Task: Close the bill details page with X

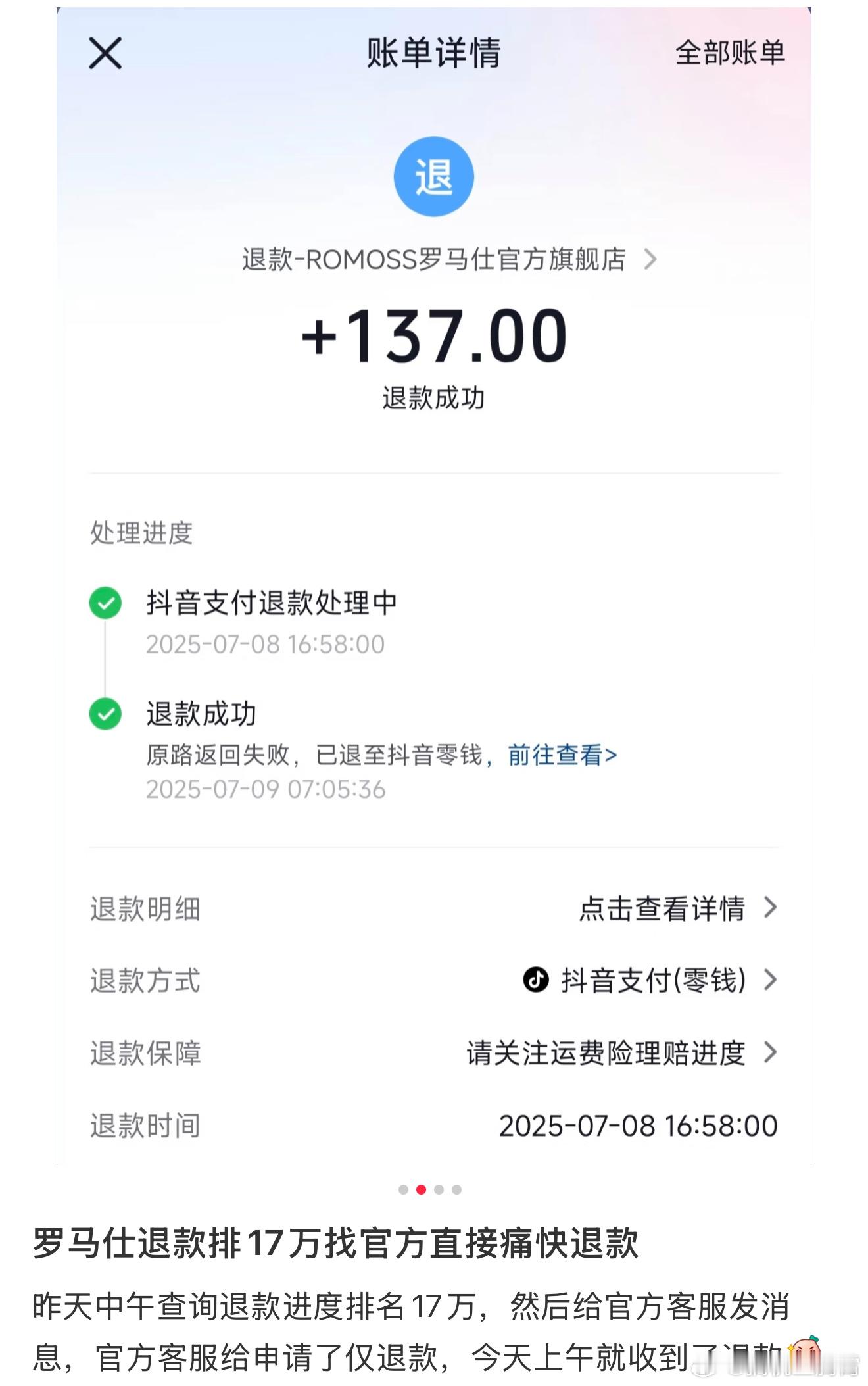Action: point(105,53)
